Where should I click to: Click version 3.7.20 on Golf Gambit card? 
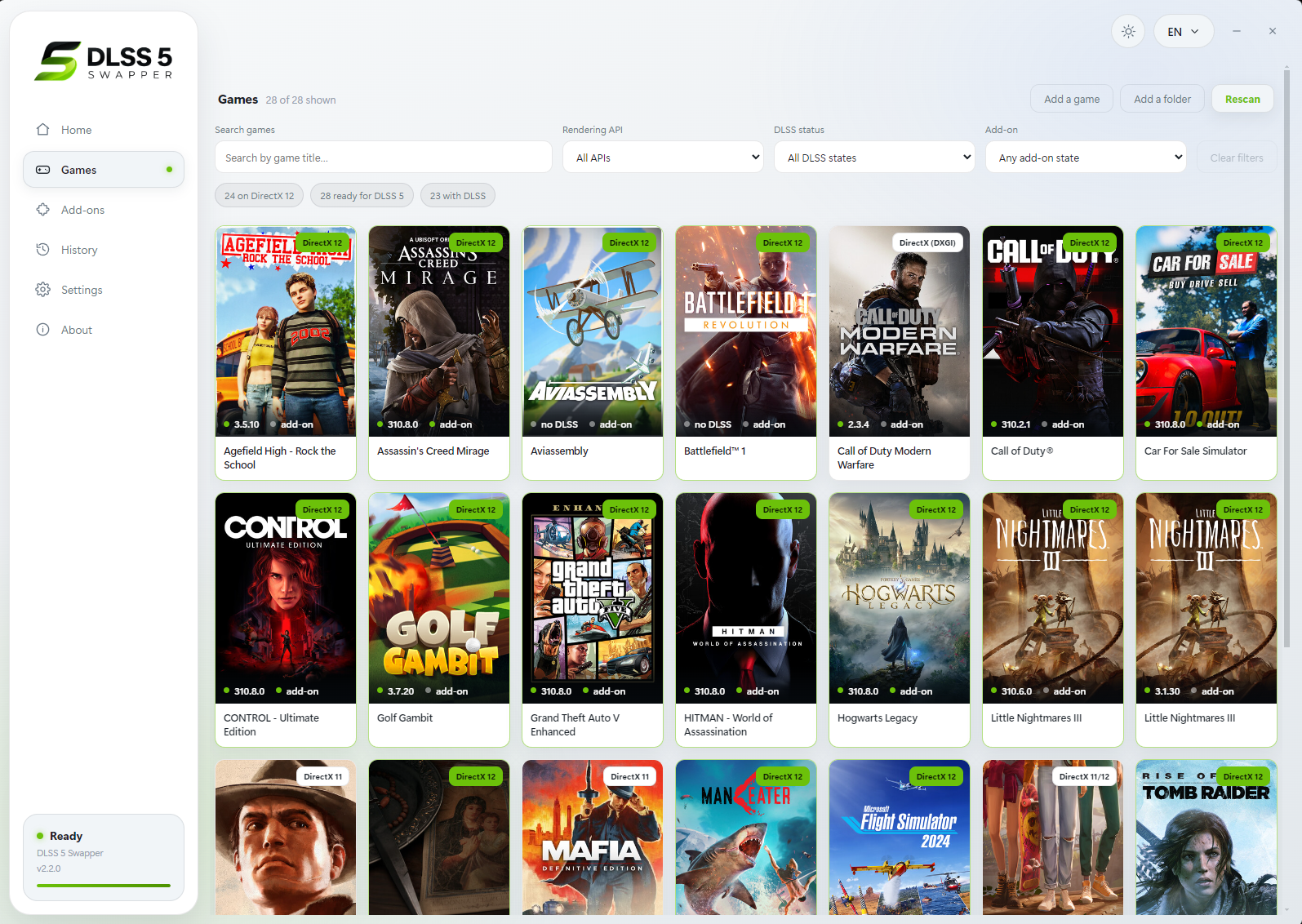401,691
